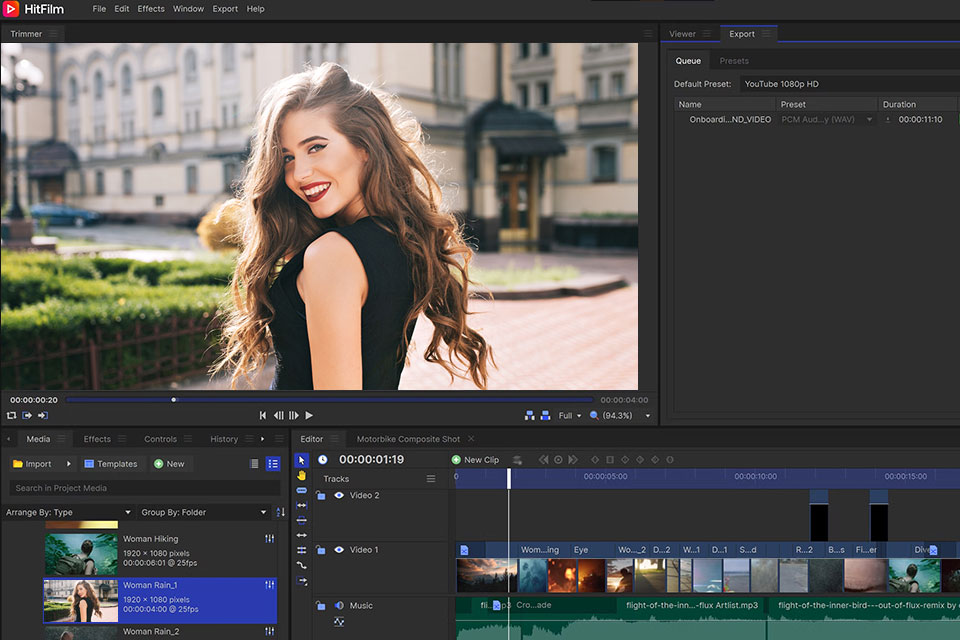Click the Import button
The width and height of the screenshot is (960, 640).
(32, 464)
